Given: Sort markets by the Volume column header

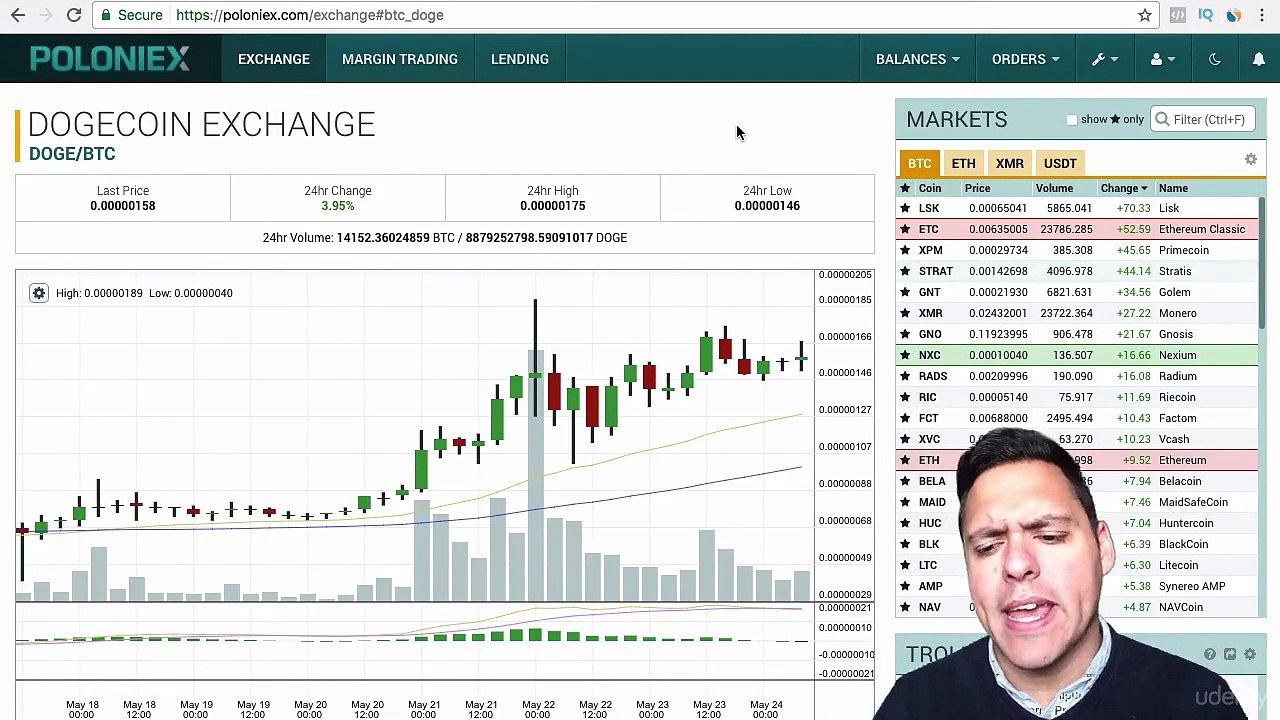Looking at the screenshot, I should coord(1054,188).
